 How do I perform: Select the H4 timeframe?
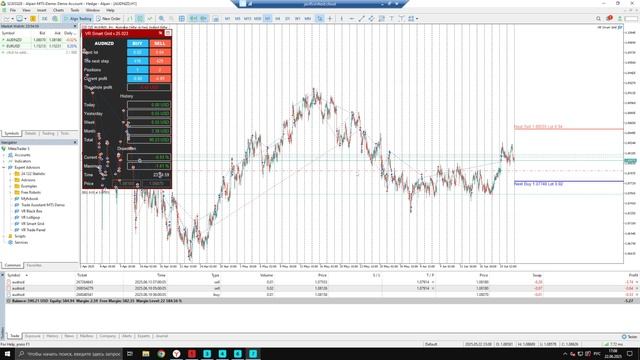278,19
